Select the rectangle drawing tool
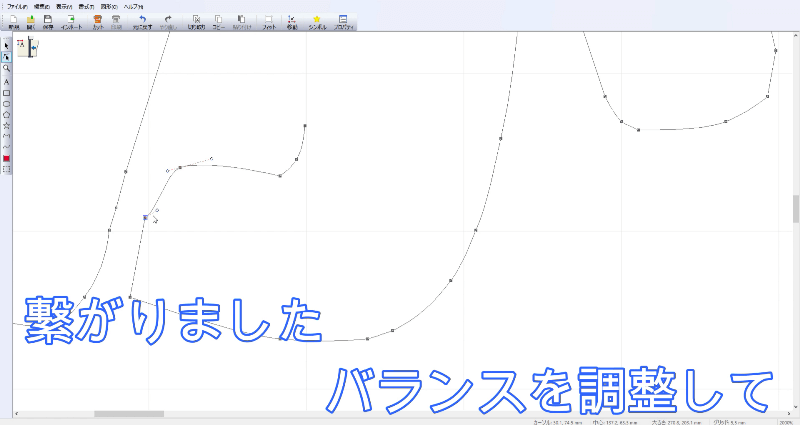 point(6,93)
